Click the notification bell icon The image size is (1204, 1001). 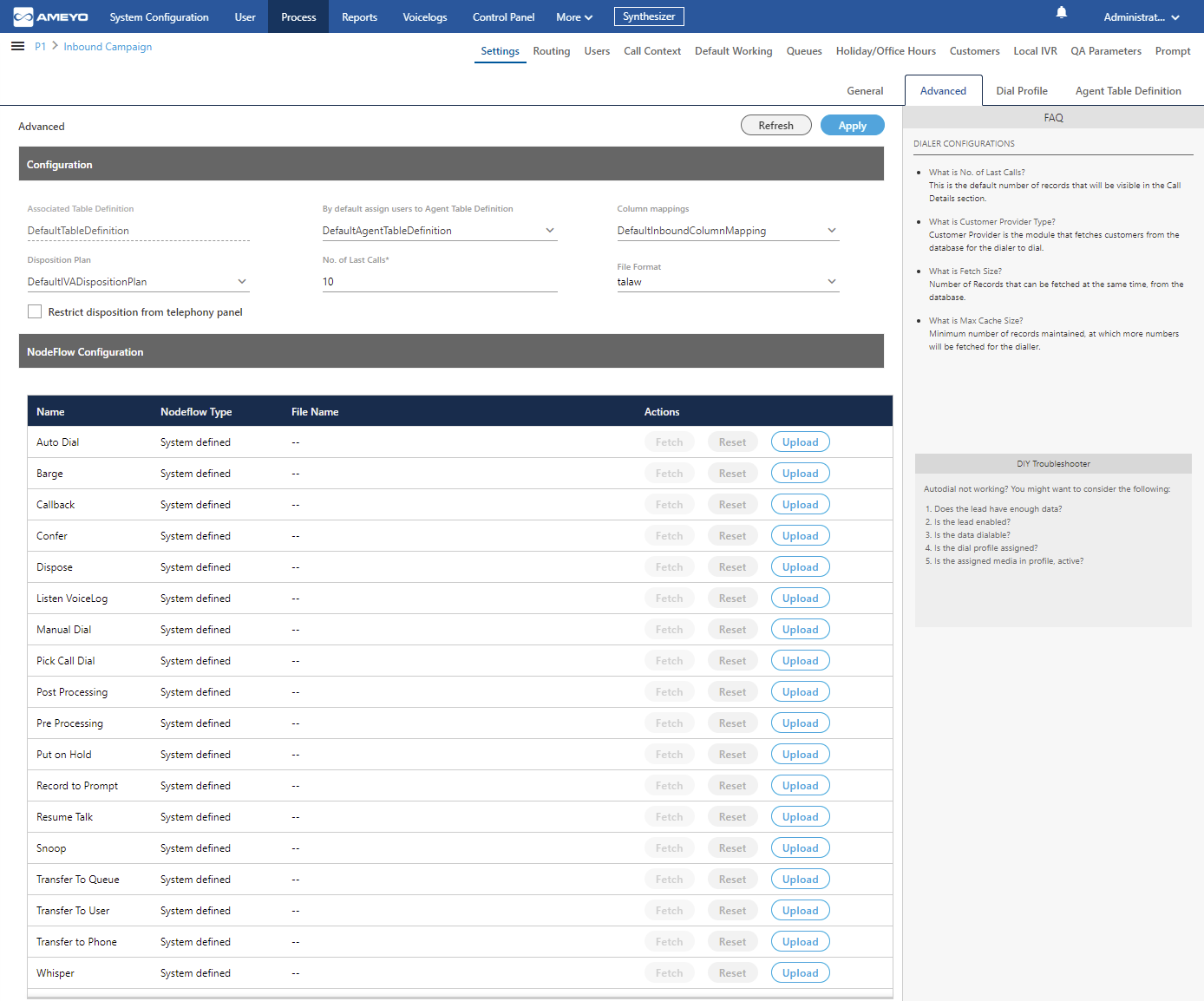[1061, 12]
